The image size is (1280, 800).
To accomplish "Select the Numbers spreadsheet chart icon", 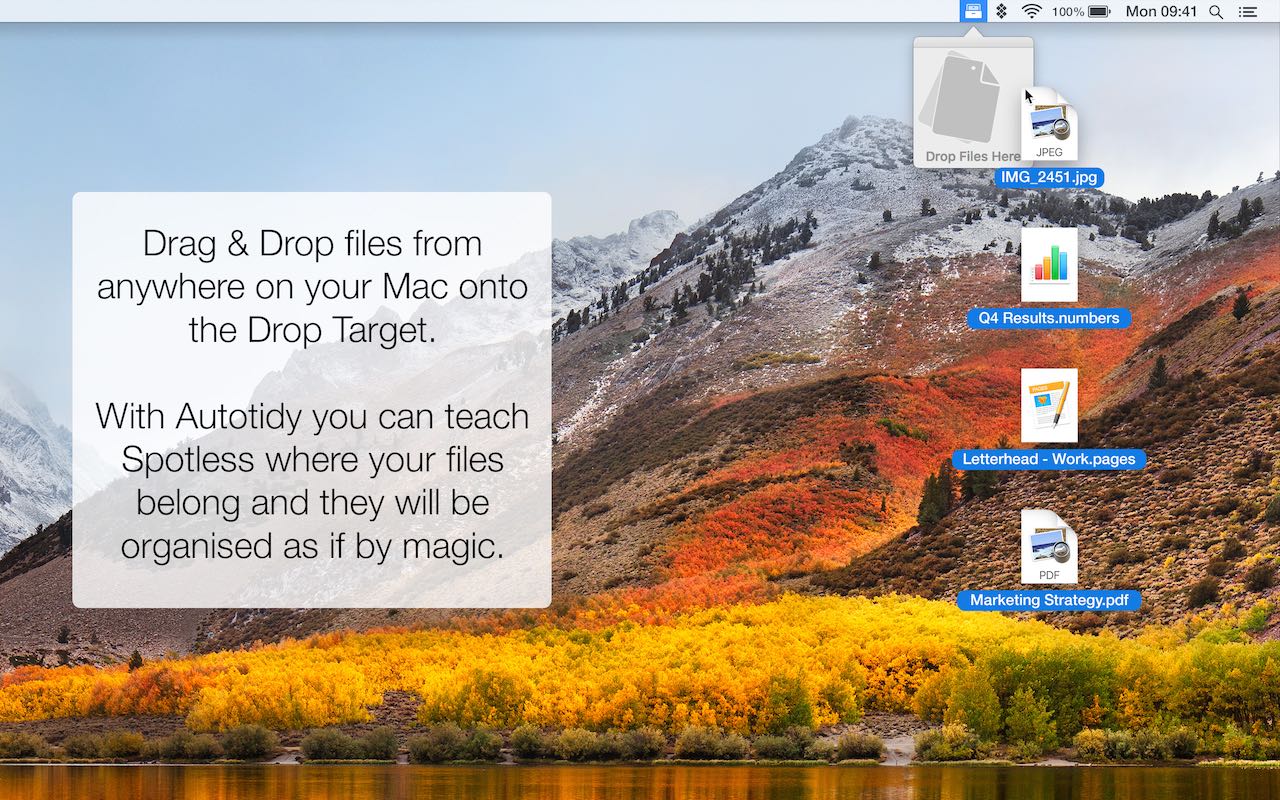I will coord(1049,265).
